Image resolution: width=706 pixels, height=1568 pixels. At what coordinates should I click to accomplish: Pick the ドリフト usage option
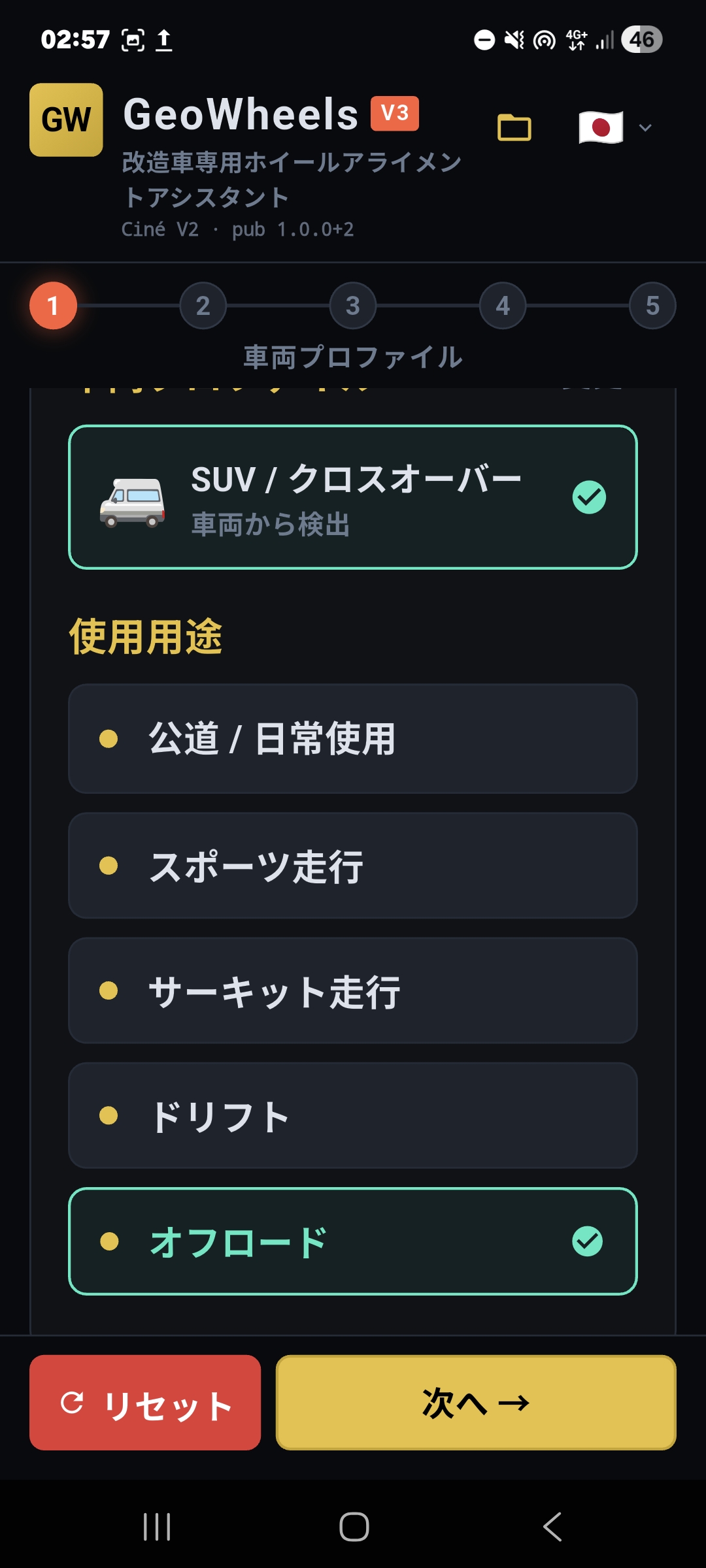(353, 1115)
